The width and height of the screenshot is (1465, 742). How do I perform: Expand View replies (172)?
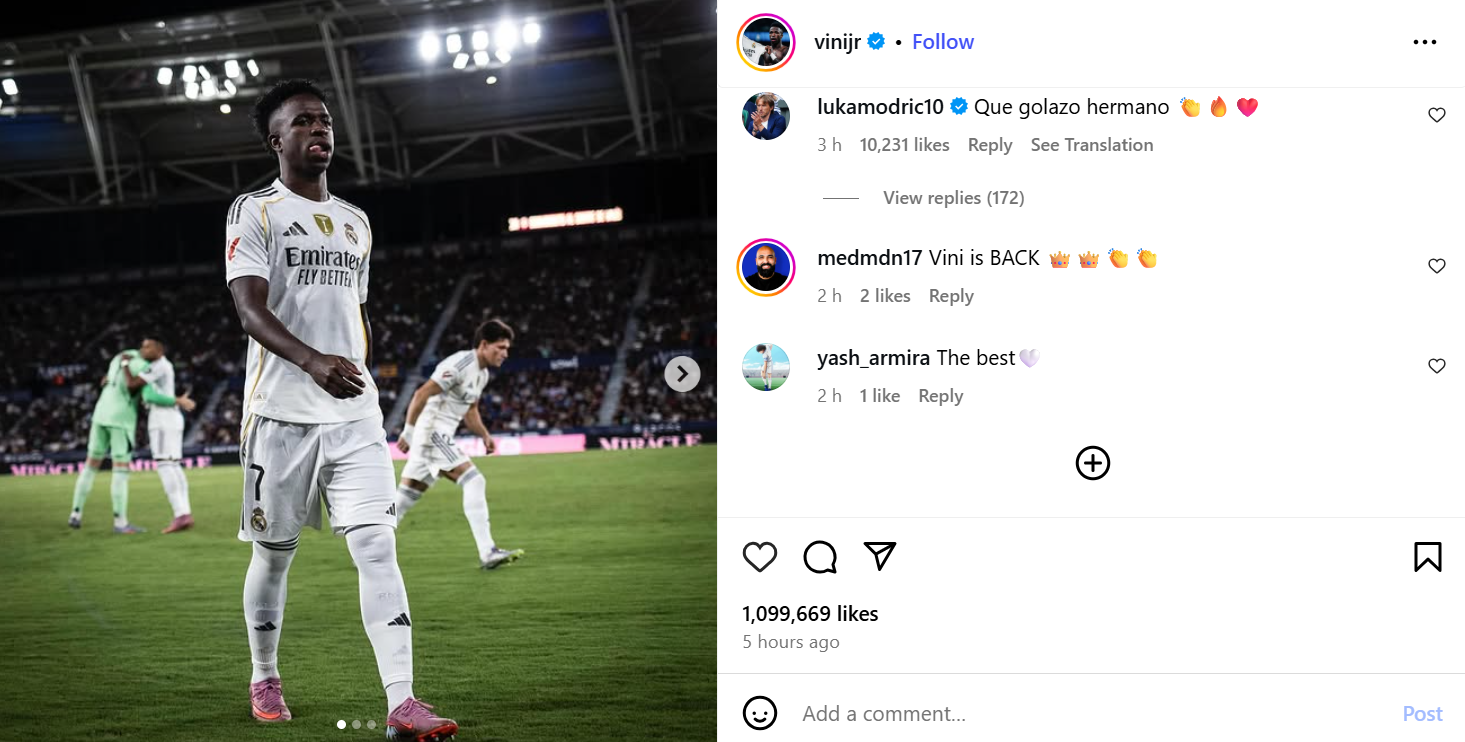click(954, 198)
